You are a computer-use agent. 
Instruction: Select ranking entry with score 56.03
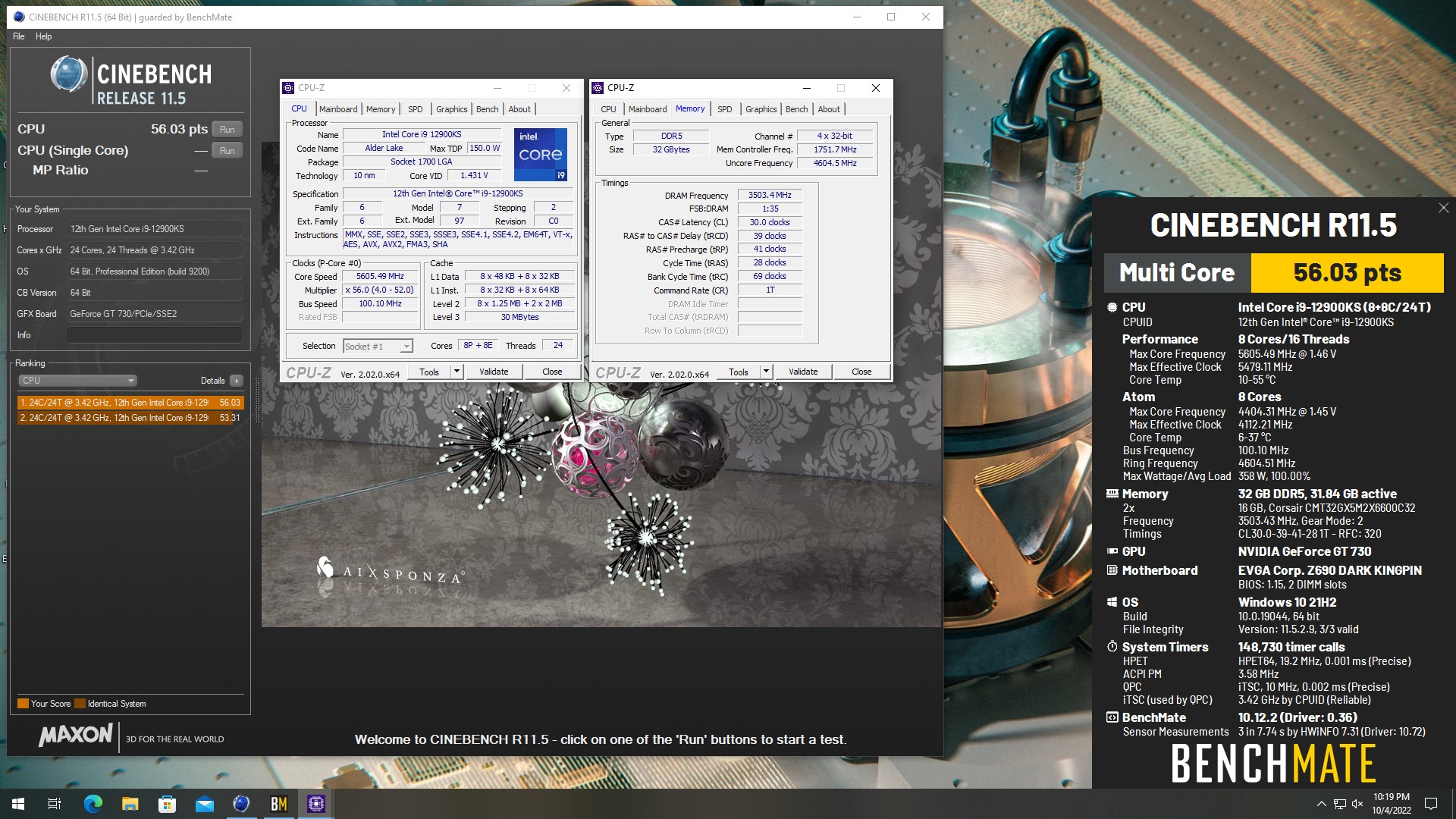coord(130,403)
